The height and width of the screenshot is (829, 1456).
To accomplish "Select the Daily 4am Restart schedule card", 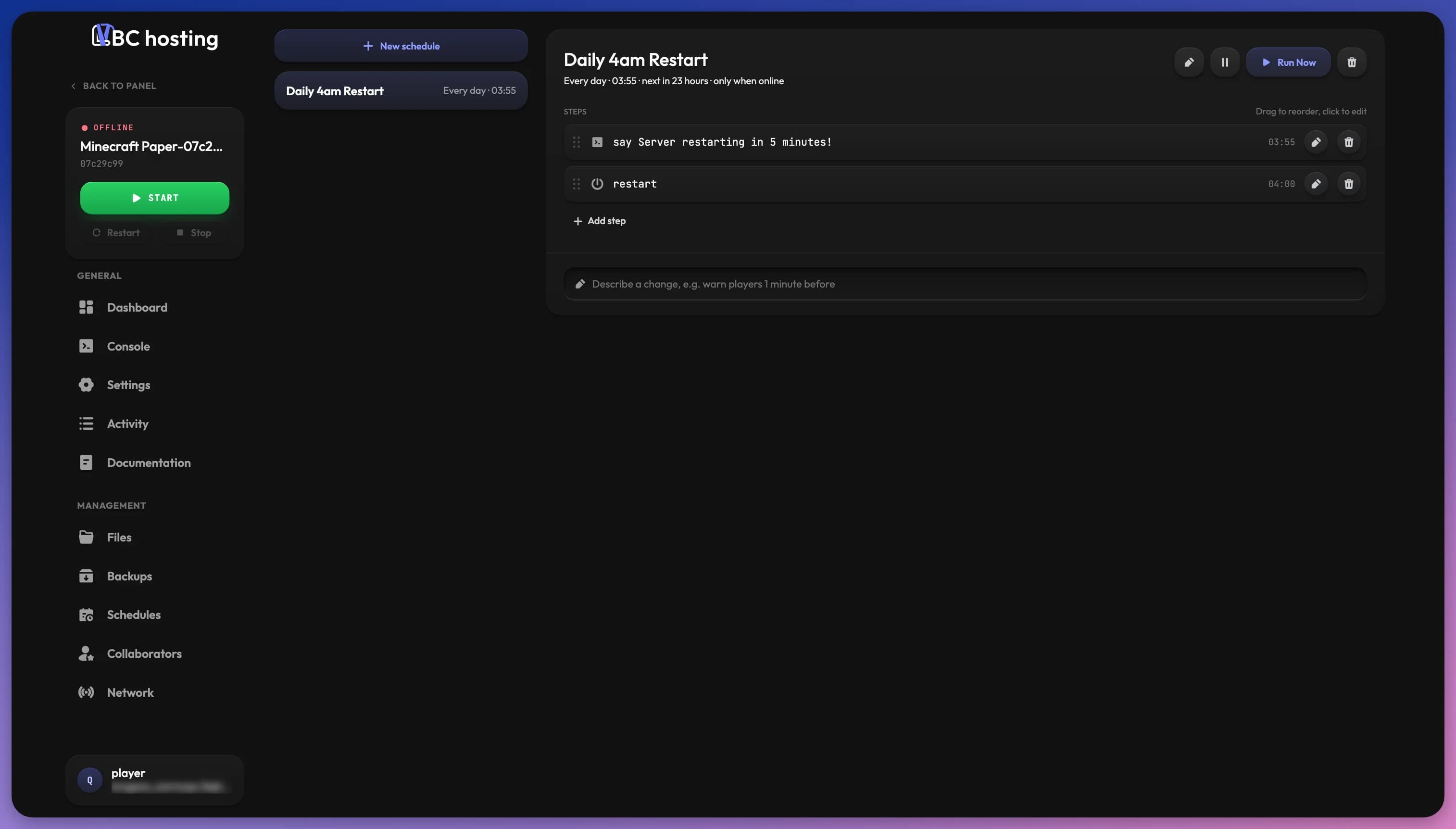I will [401, 90].
